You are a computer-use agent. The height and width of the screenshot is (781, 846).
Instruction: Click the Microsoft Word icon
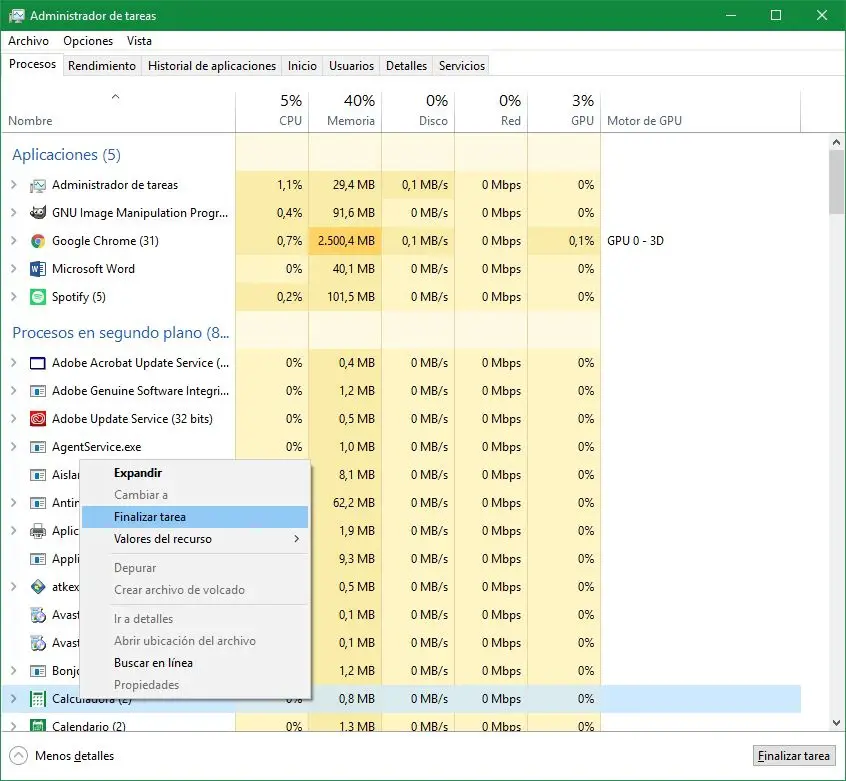click(38, 269)
